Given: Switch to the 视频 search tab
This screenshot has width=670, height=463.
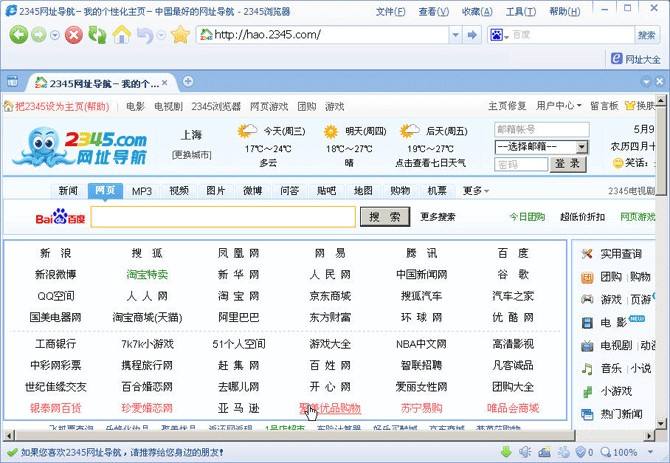Looking at the screenshot, I should [179, 190].
